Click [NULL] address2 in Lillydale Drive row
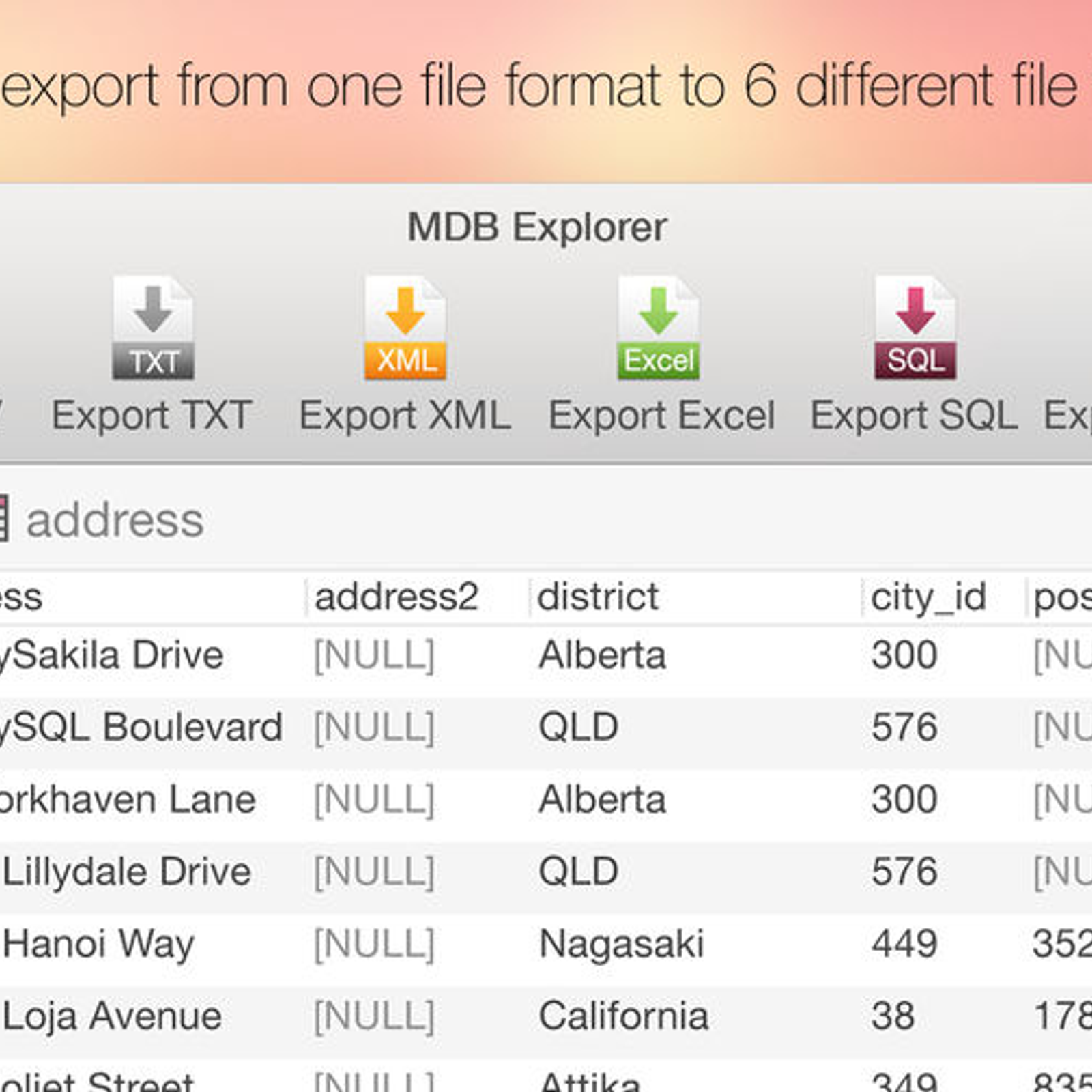1092x1092 pixels. pyautogui.click(x=374, y=872)
